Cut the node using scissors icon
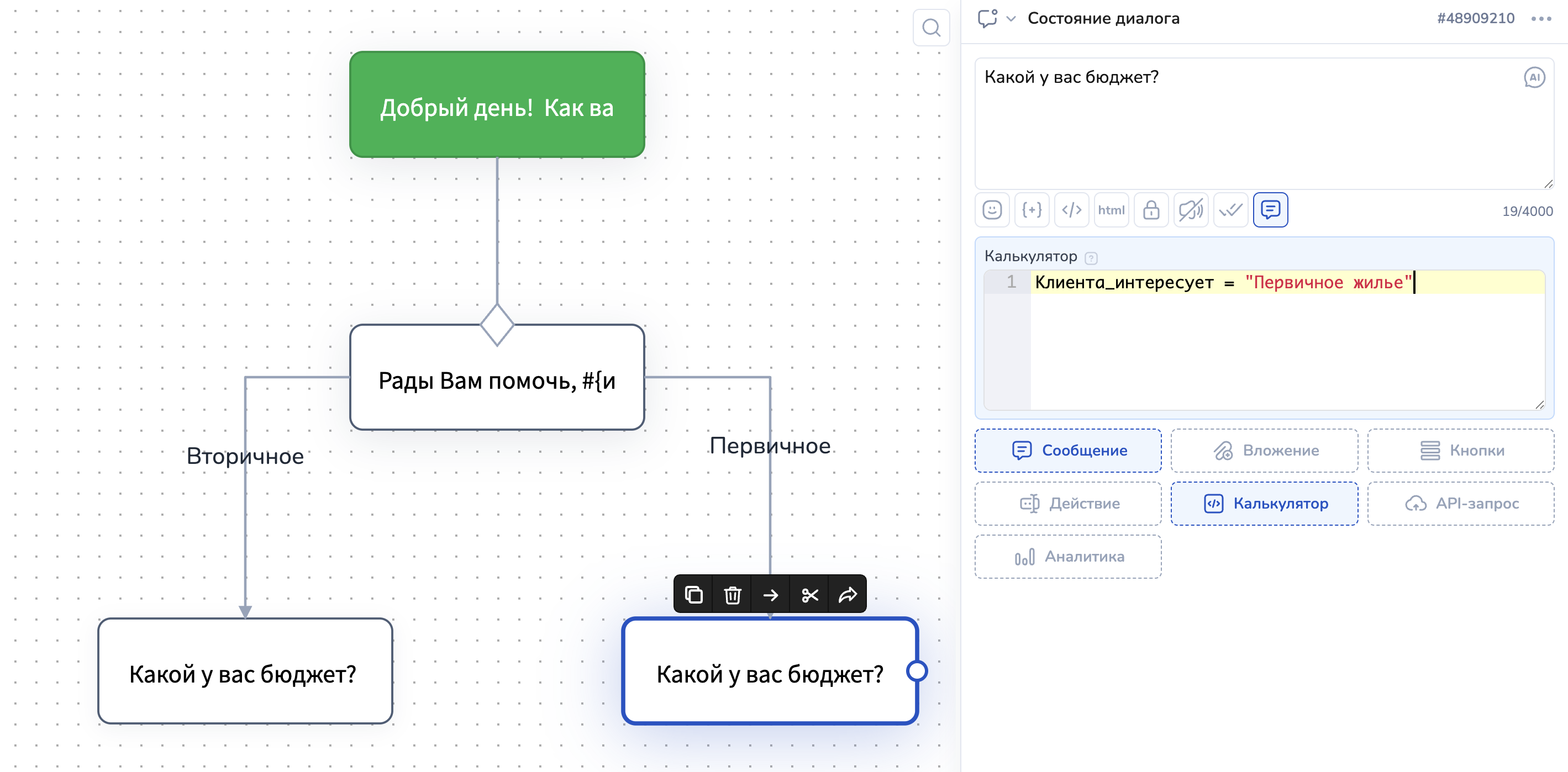The image size is (1568, 772). [x=809, y=594]
